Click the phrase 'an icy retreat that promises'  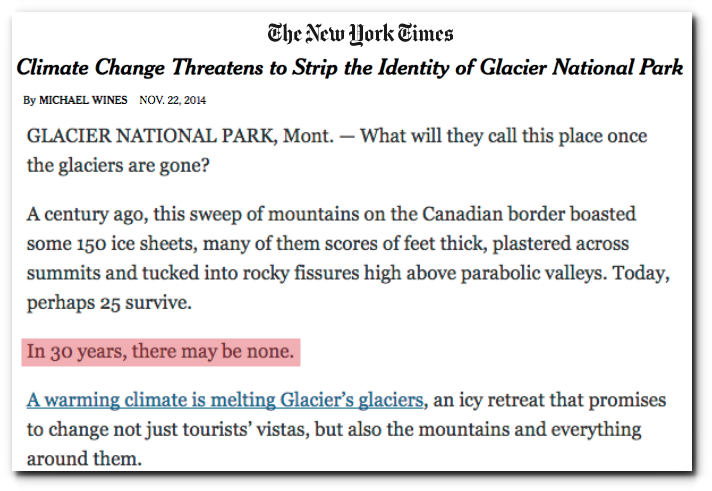(x=549, y=400)
